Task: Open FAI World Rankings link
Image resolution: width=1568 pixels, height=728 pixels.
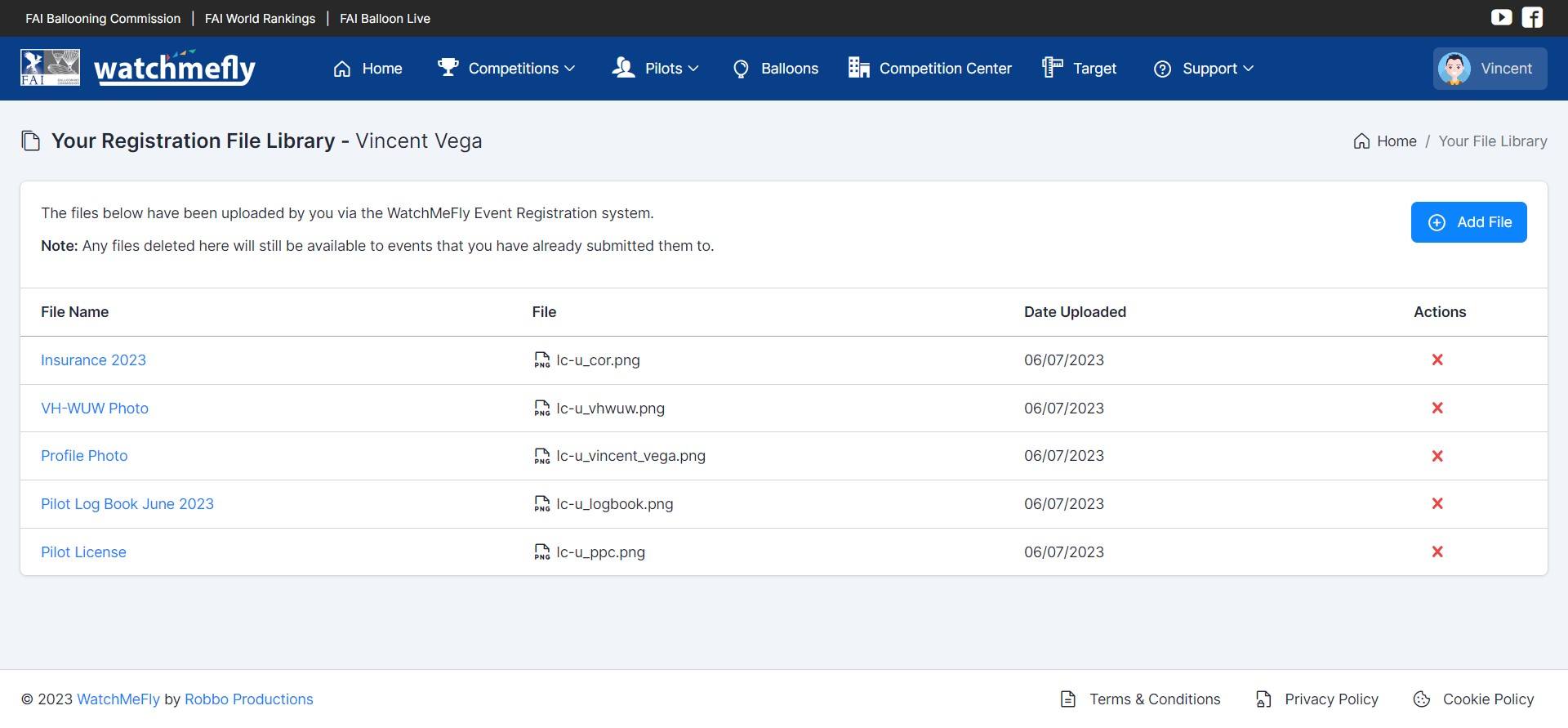Action: (260, 18)
